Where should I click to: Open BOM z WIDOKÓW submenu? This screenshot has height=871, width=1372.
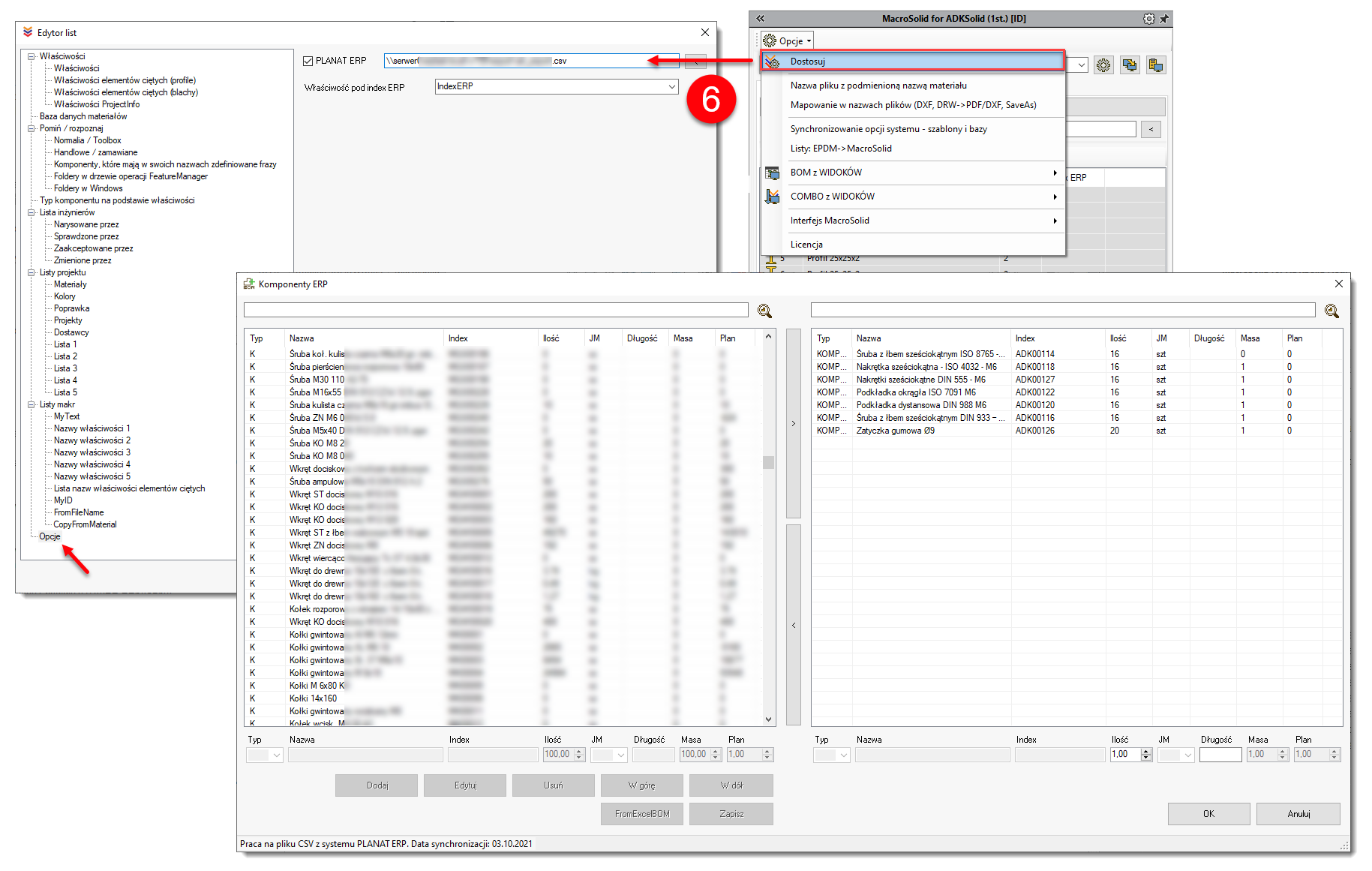[913, 173]
